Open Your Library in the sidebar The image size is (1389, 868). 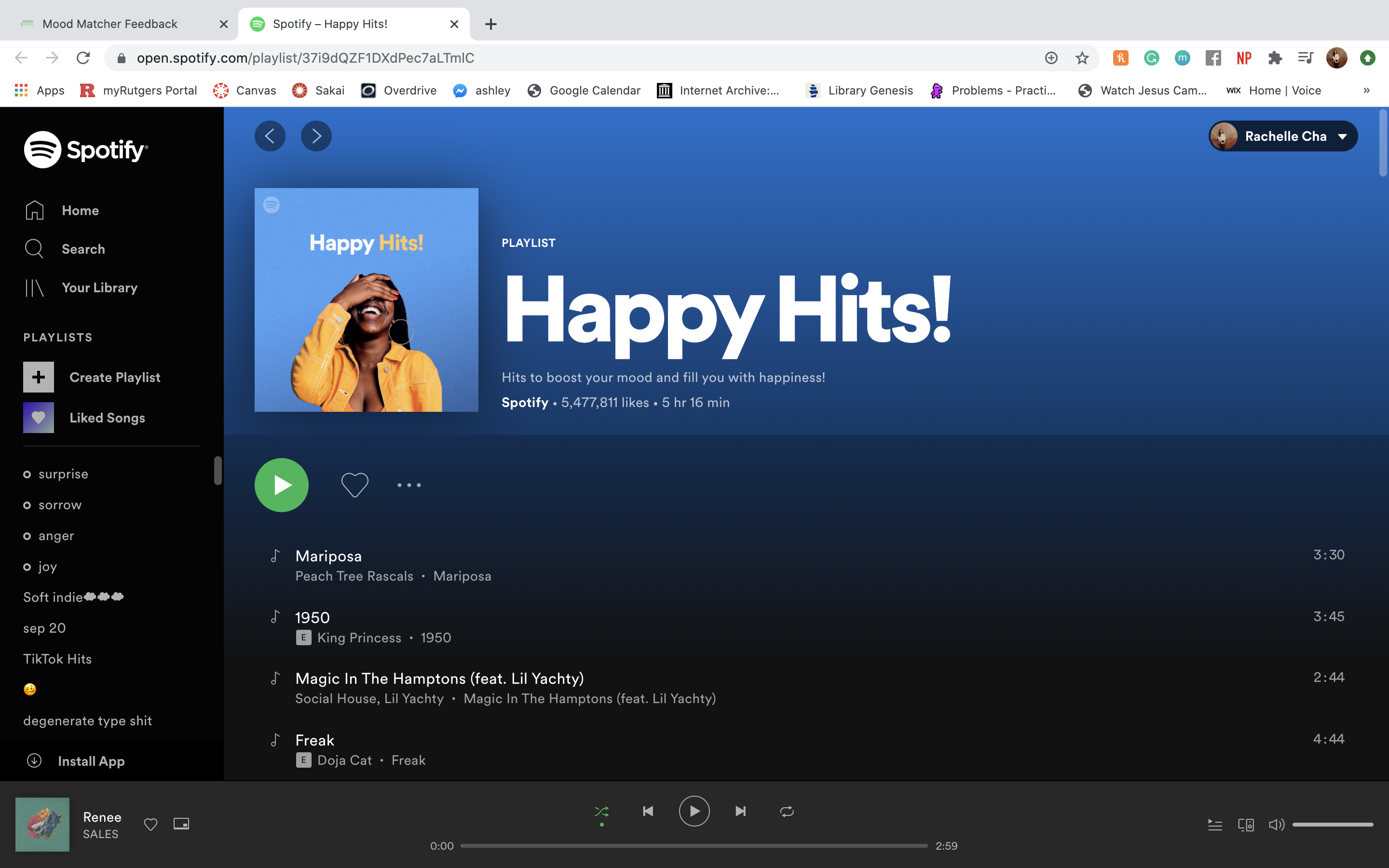[x=99, y=287]
